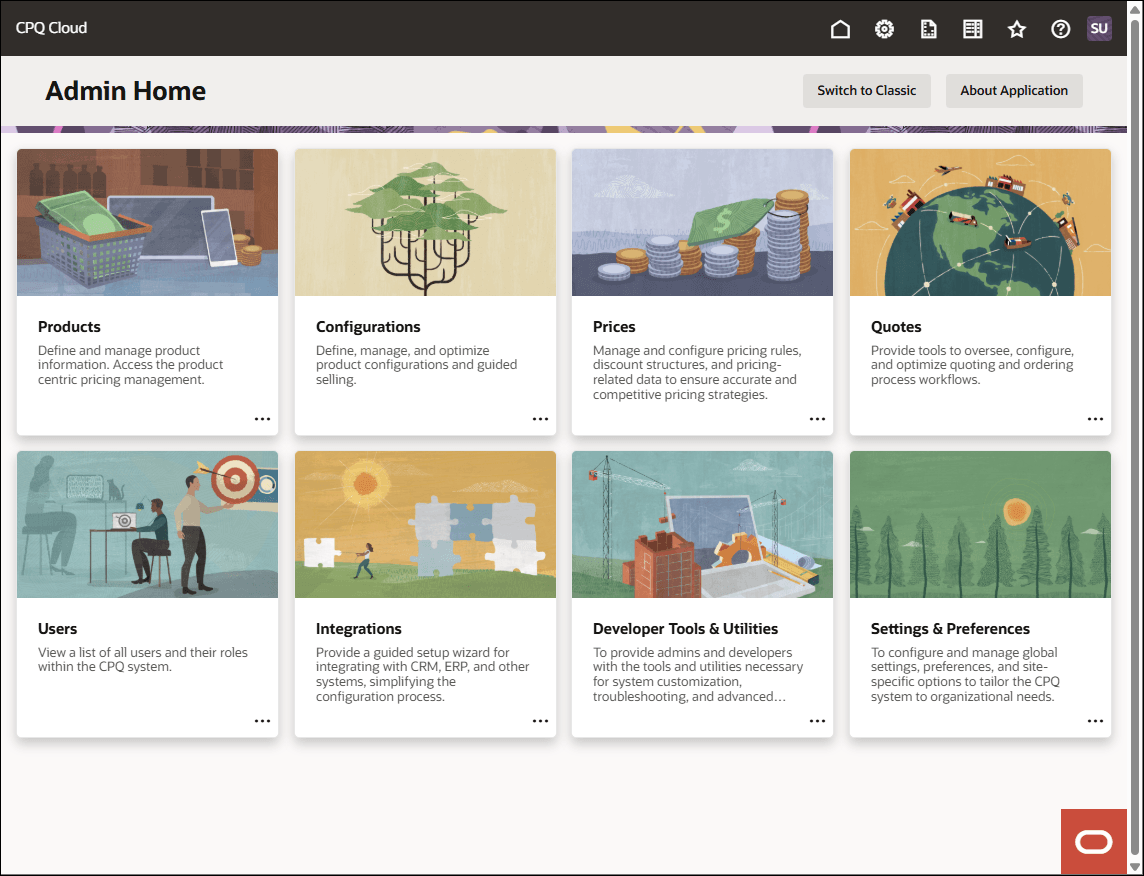The height and width of the screenshot is (876, 1144).
Task: Open the Developer Tools & Utilities section
Action: (x=685, y=629)
